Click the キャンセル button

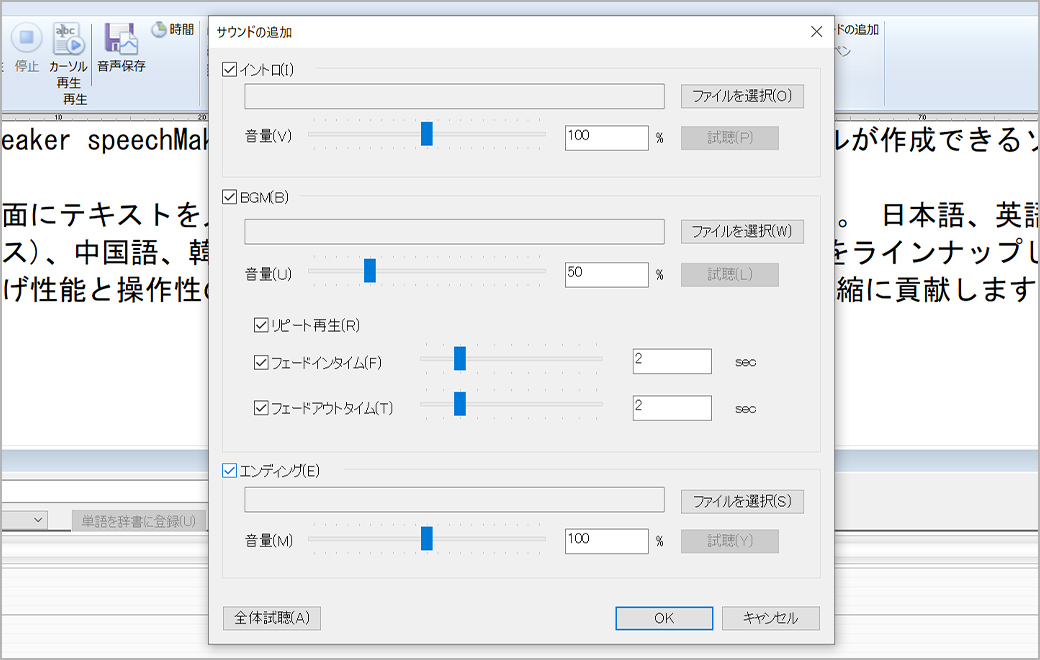coord(770,618)
